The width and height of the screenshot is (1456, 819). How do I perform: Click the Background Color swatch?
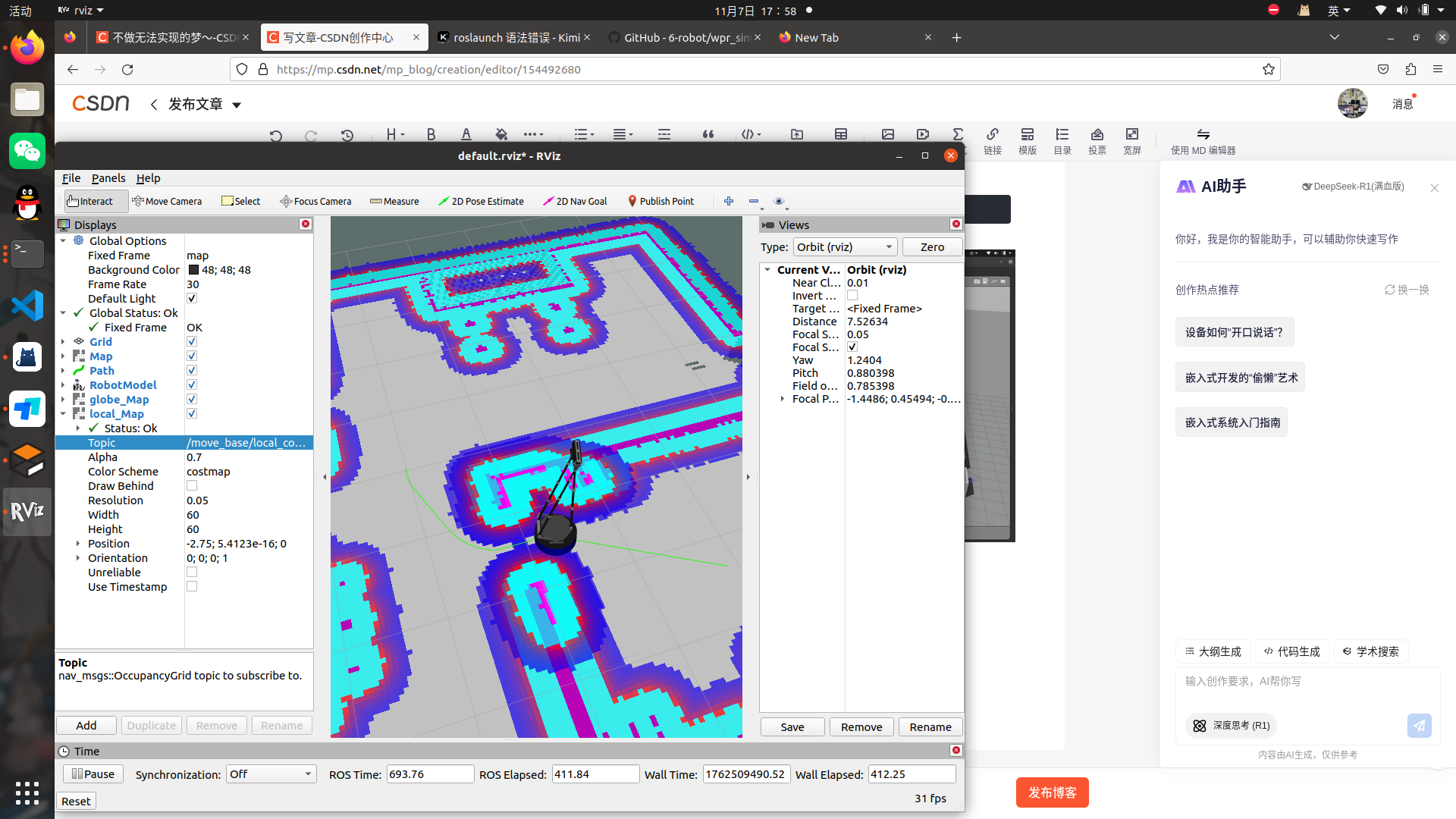[193, 270]
